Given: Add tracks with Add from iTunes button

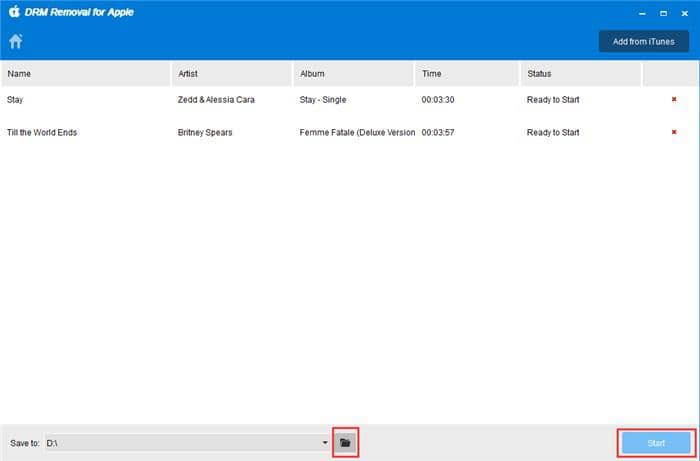Looking at the screenshot, I should click(x=644, y=42).
